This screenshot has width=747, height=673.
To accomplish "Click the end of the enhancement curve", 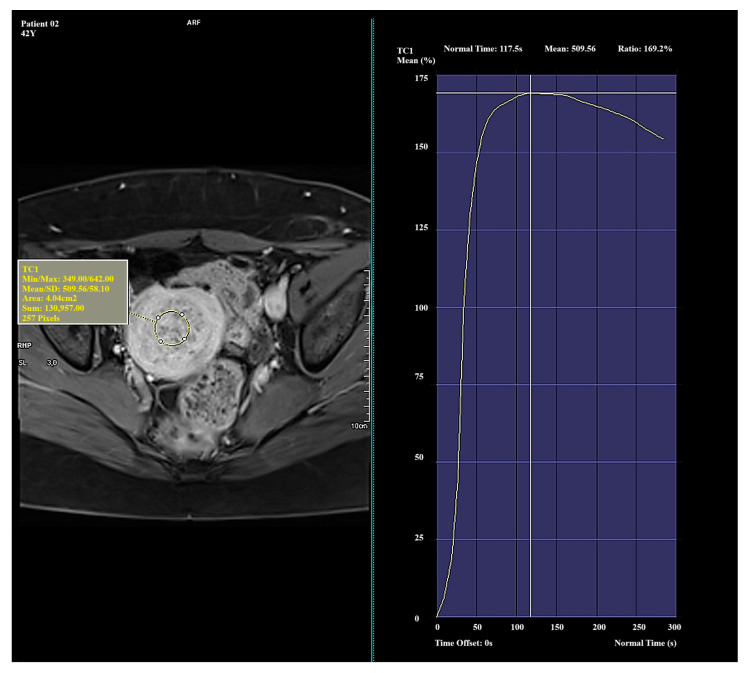I will tap(663, 139).
